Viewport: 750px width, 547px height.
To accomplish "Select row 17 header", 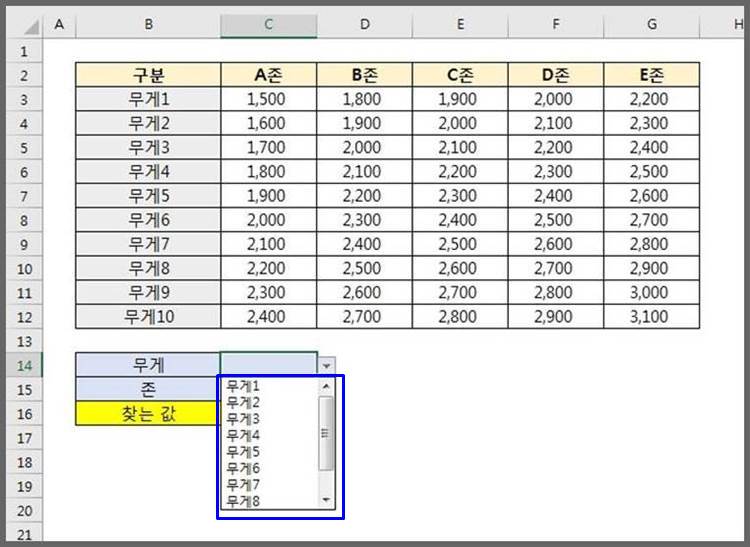I will click(24, 438).
